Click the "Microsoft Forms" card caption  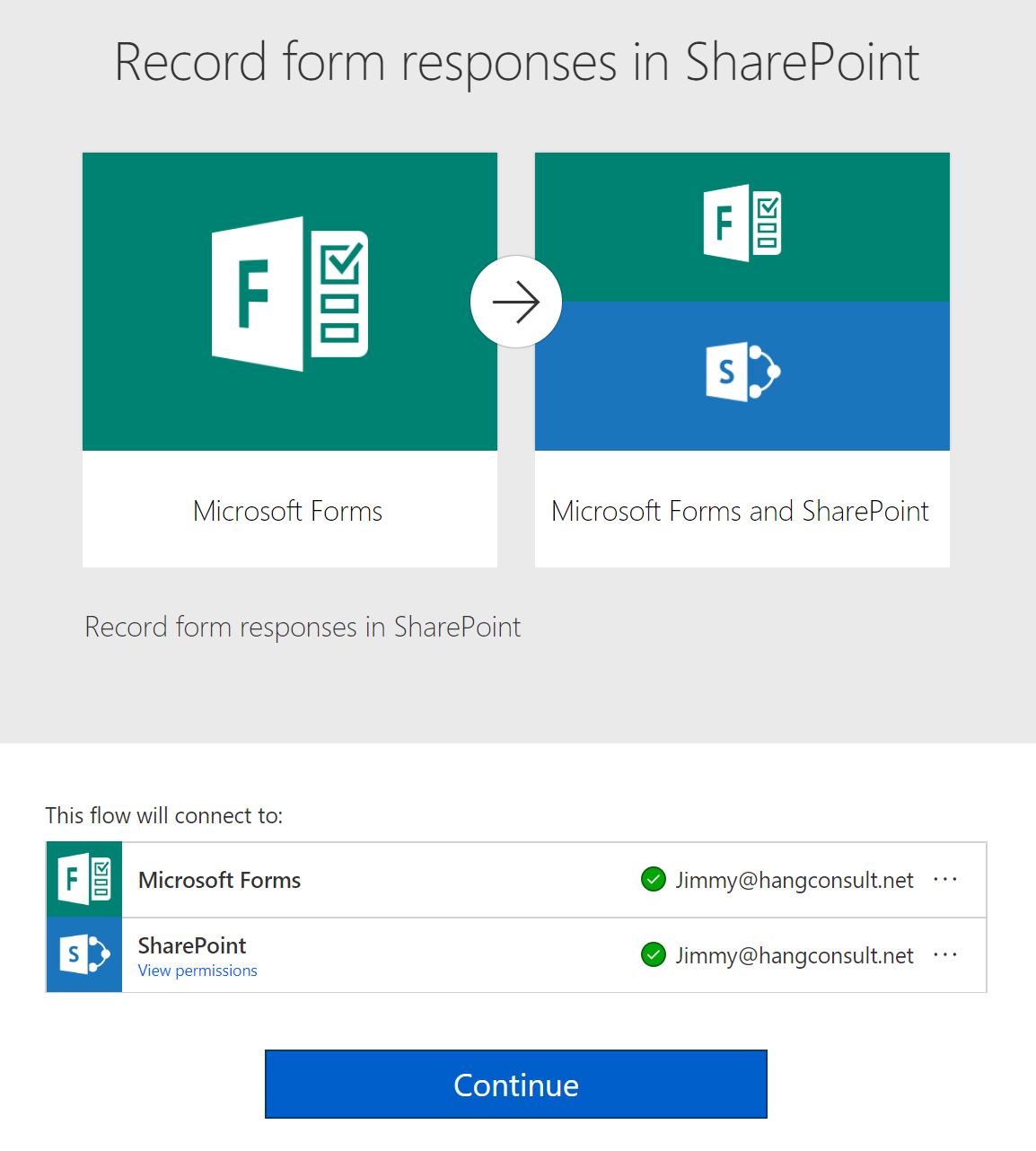pos(288,511)
